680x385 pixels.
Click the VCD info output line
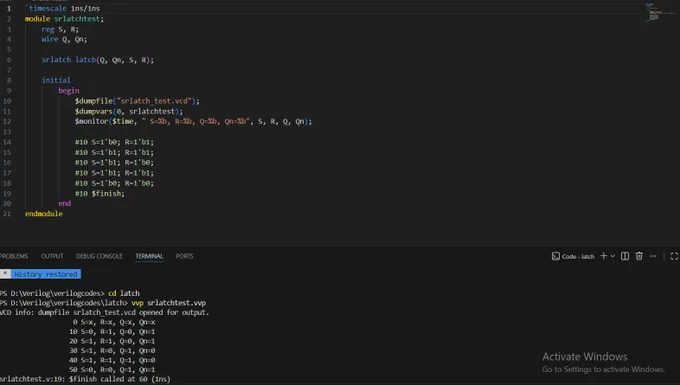click(105, 312)
